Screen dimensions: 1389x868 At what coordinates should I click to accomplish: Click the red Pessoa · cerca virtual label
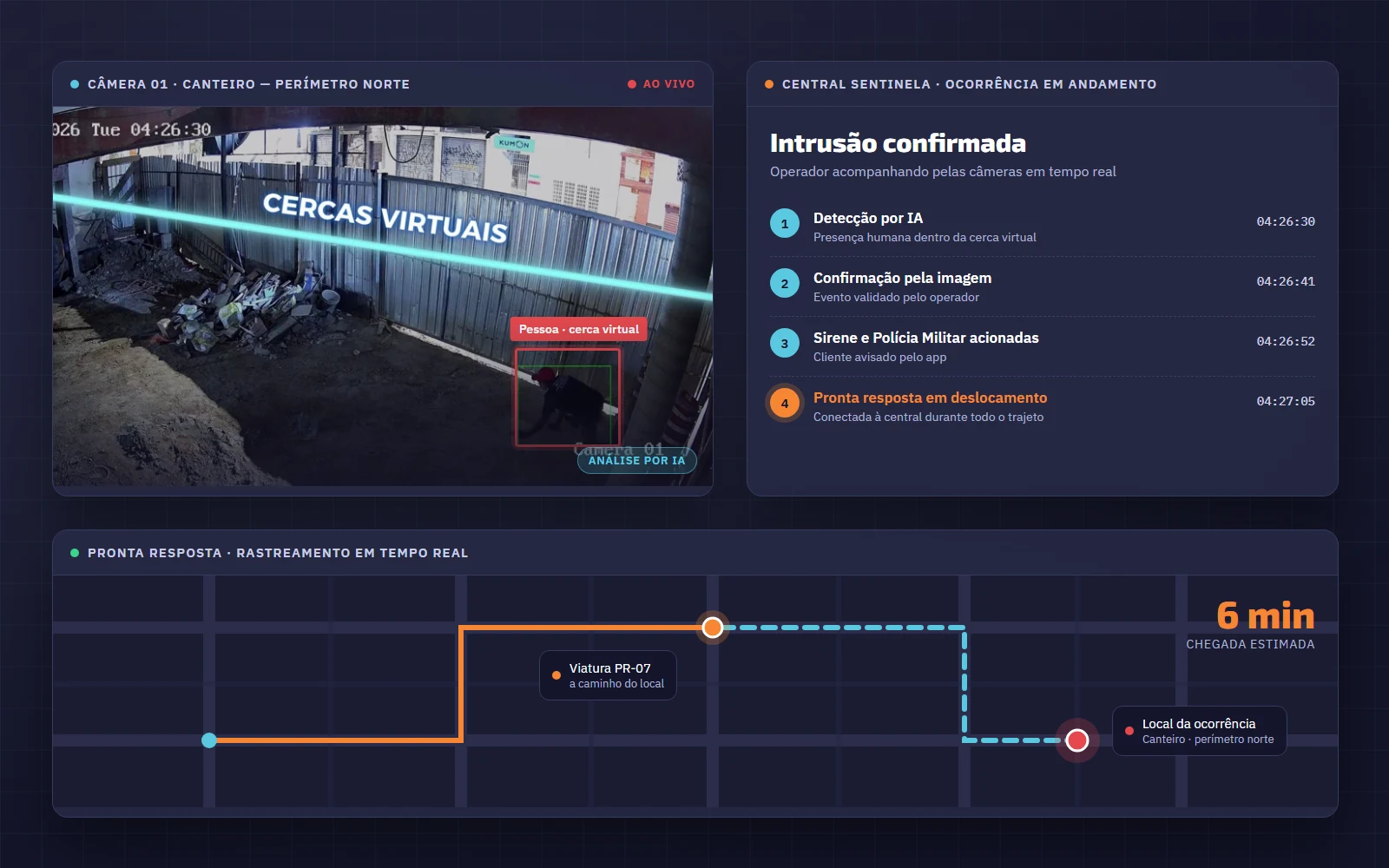[x=578, y=329]
